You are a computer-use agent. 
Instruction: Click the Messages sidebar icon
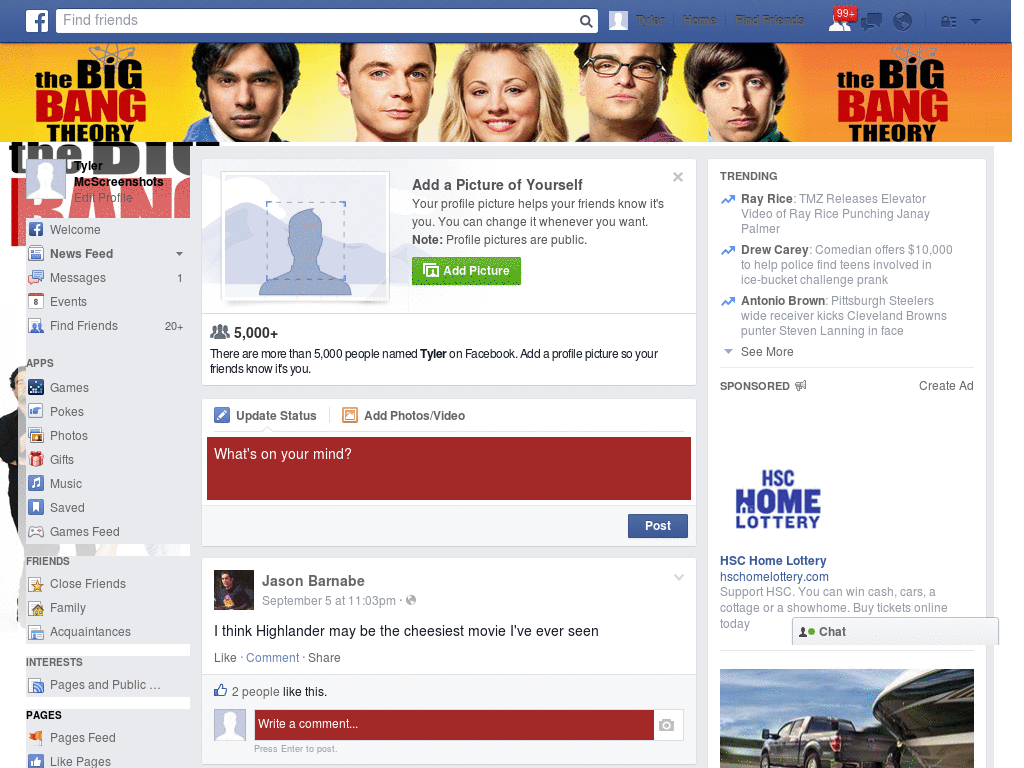pyautogui.click(x=37, y=278)
